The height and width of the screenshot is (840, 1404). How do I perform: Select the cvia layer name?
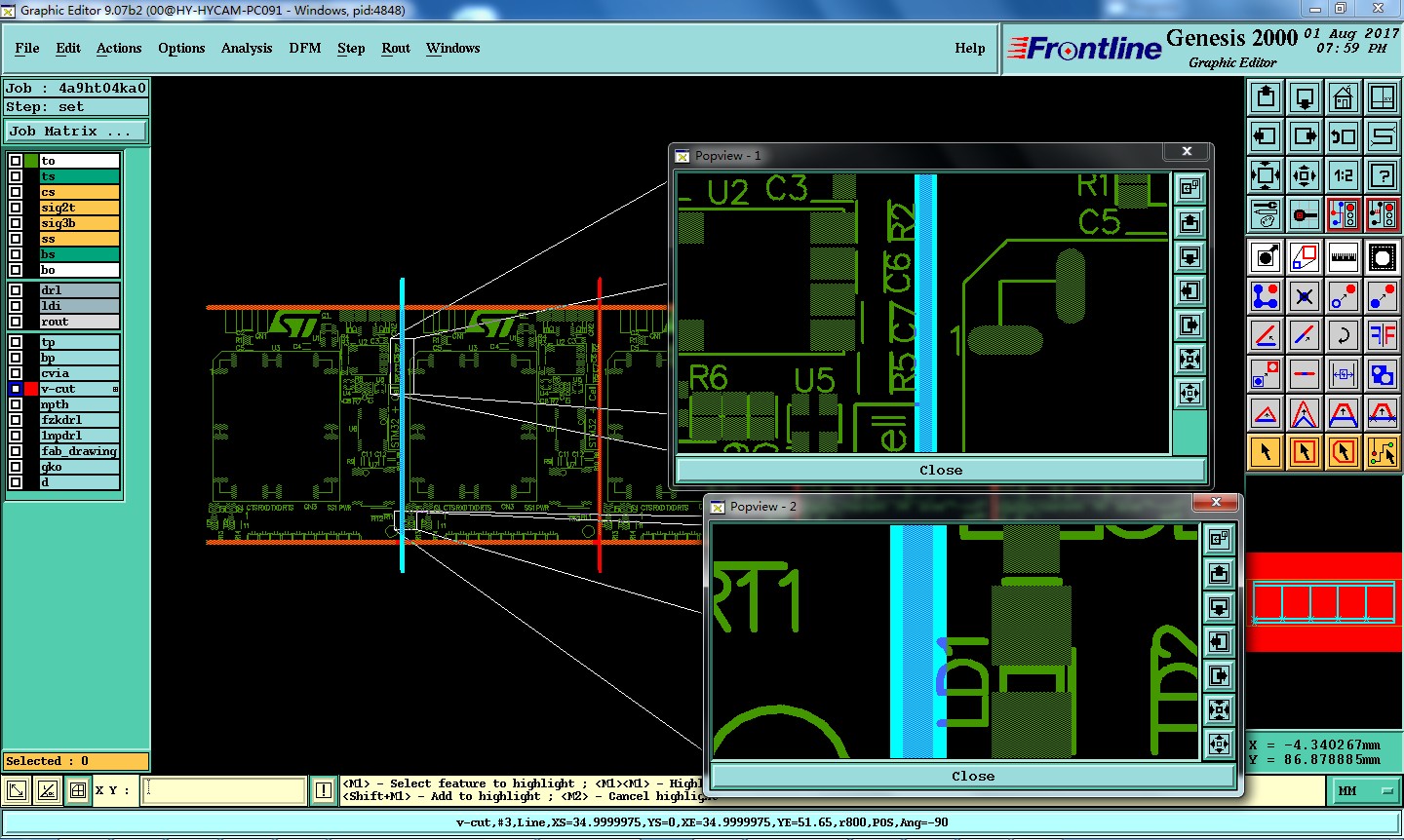tap(79, 373)
